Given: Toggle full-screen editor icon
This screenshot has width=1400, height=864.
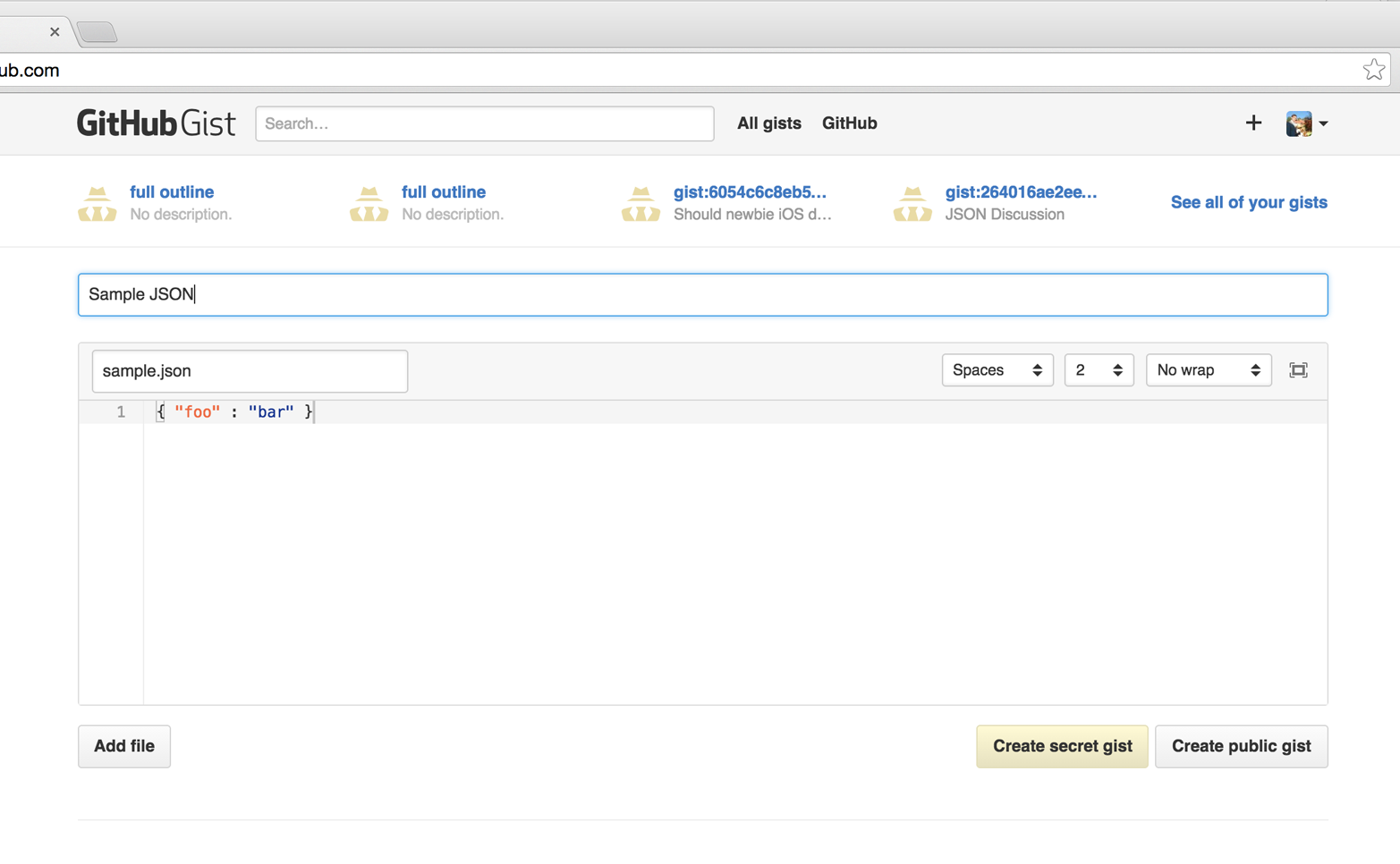Looking at the screenshot, I should pos(1298,370).
